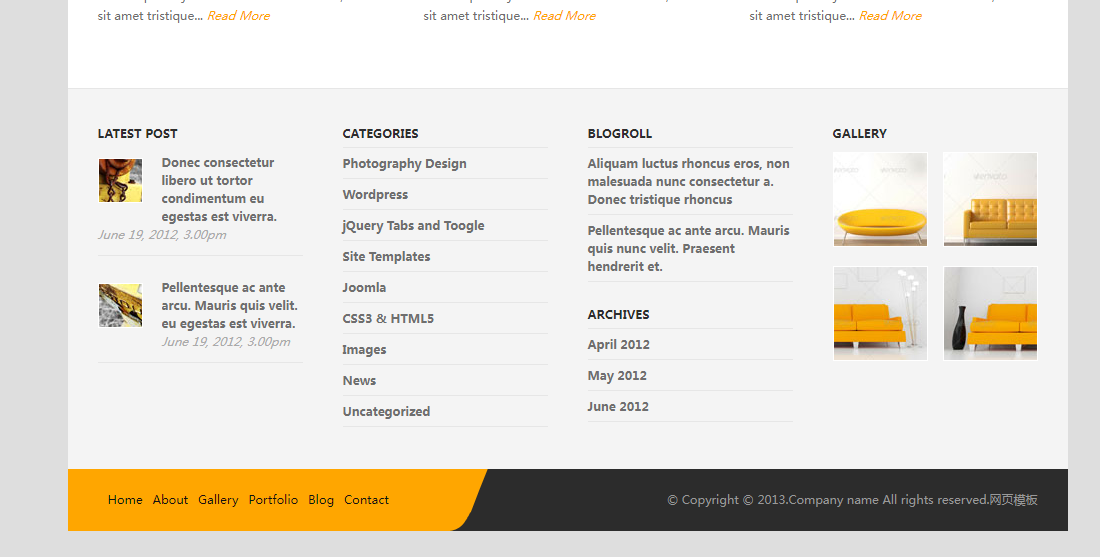This screenshot has width=1100, height=557.
Task: View the June 2012 archive
Action: (617, 407)
